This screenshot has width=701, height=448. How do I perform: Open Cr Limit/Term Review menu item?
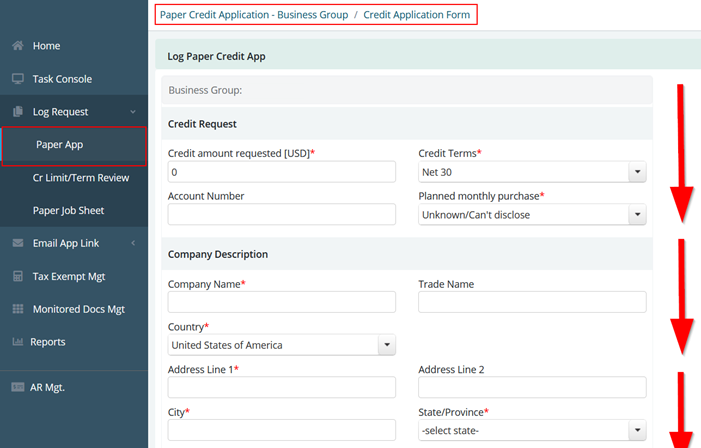[x=81, y=178]
